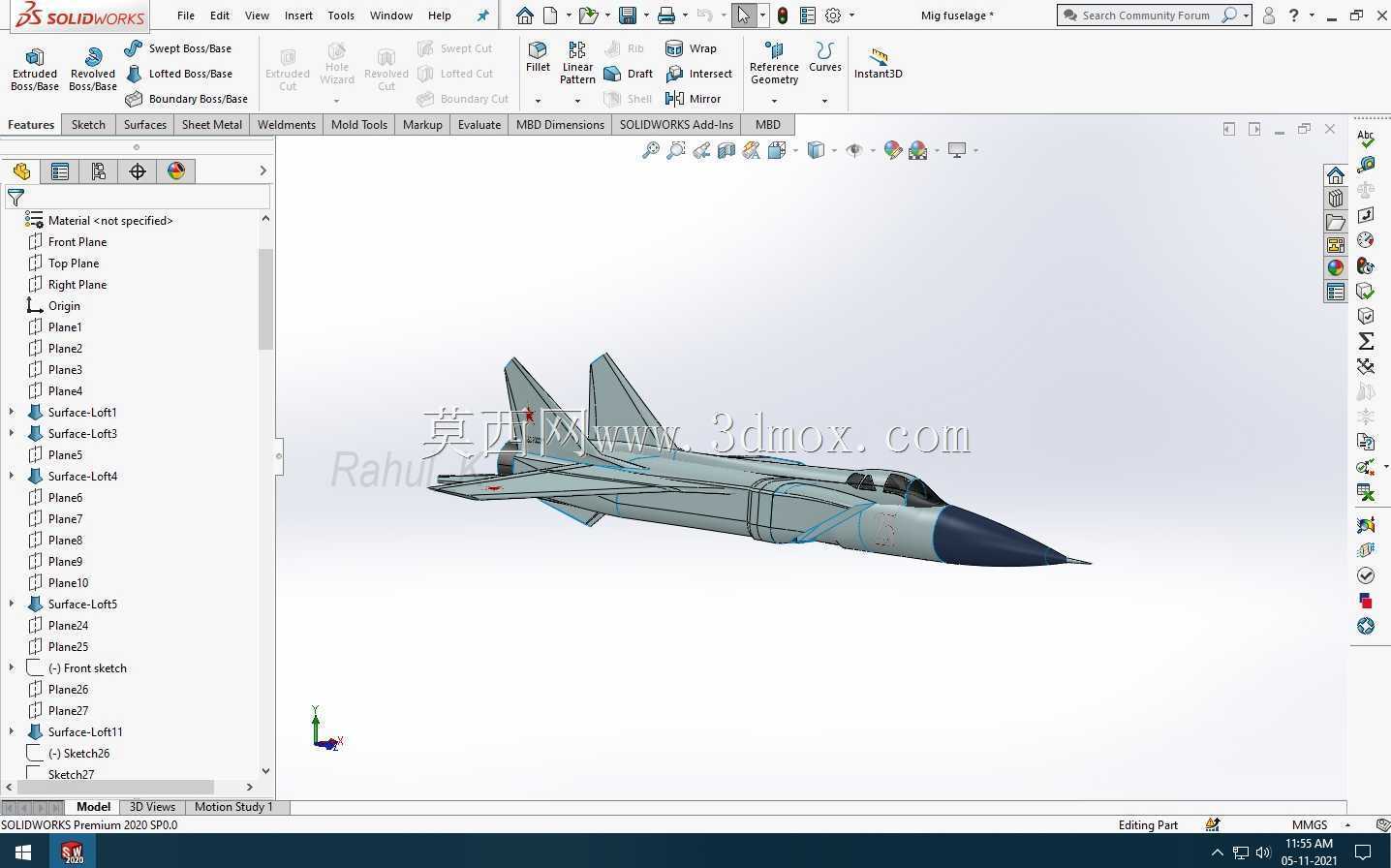This screenshot has width=1391, height=868.
Task: Click the feature tree vertical scrollbar
Action: 265,298
